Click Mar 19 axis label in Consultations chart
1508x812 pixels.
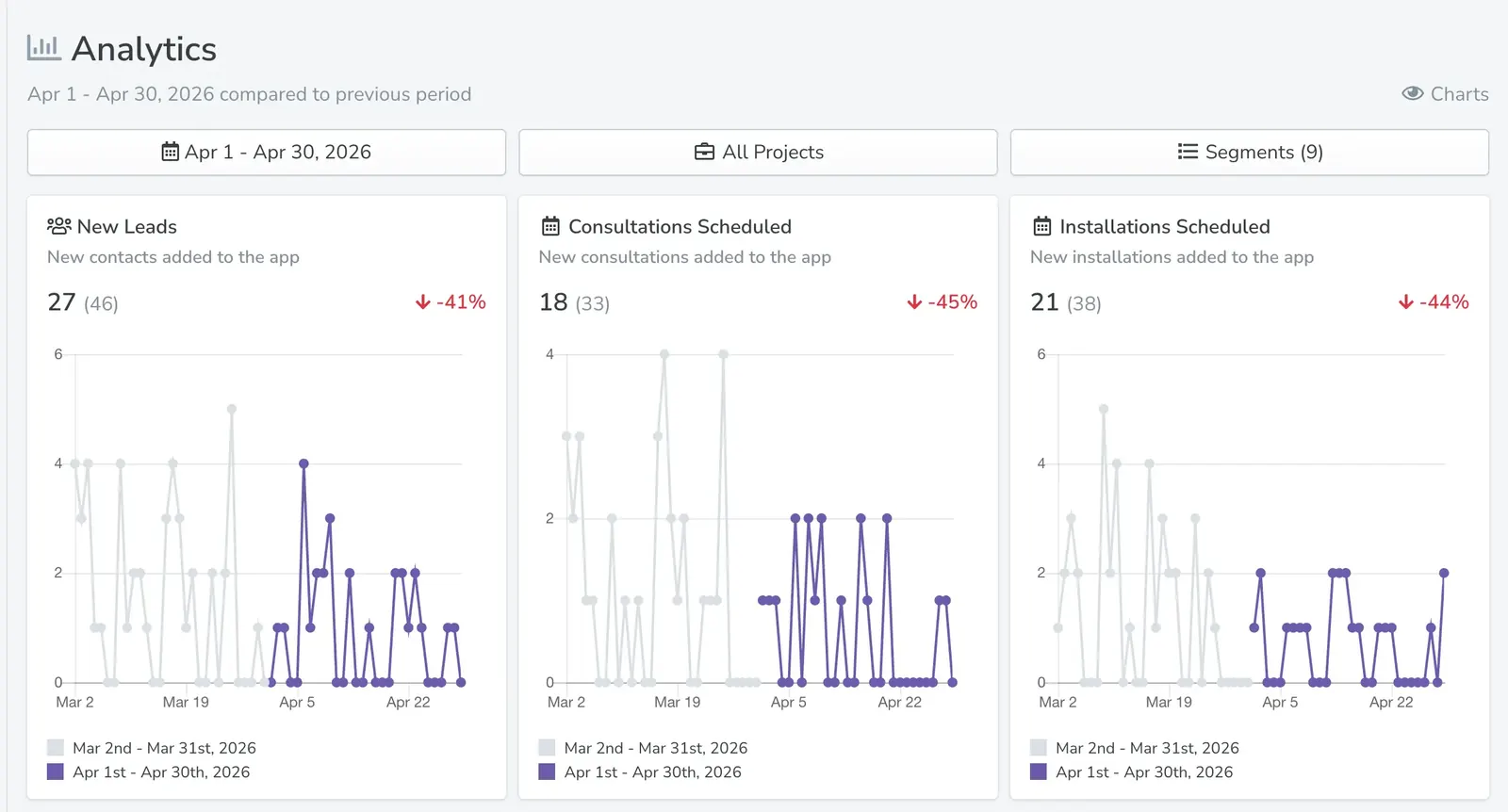click(x=678, y=702)
